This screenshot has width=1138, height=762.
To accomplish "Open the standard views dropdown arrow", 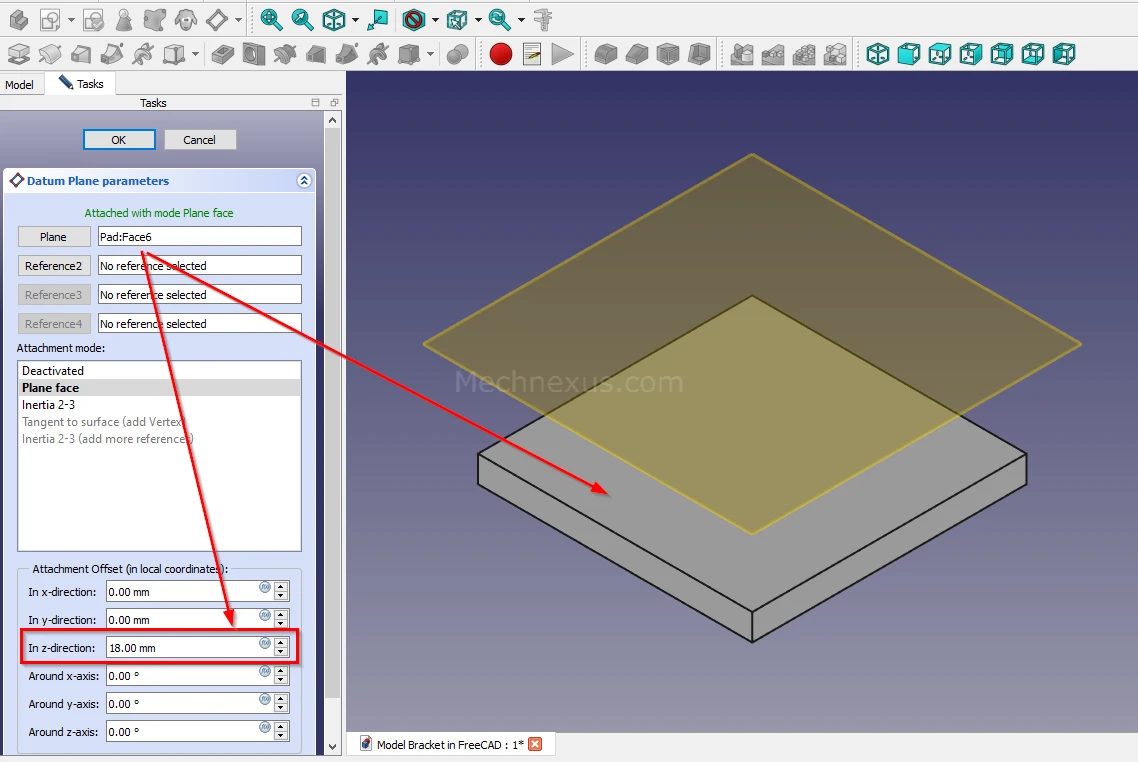I will (x=355, y=20).
